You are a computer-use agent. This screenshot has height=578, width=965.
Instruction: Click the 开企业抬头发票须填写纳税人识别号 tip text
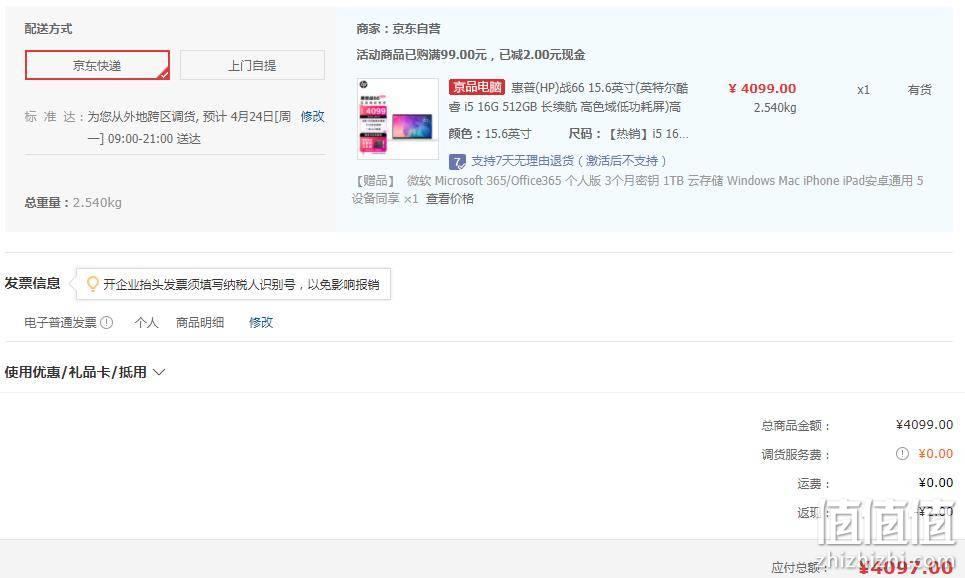(241, 284)
